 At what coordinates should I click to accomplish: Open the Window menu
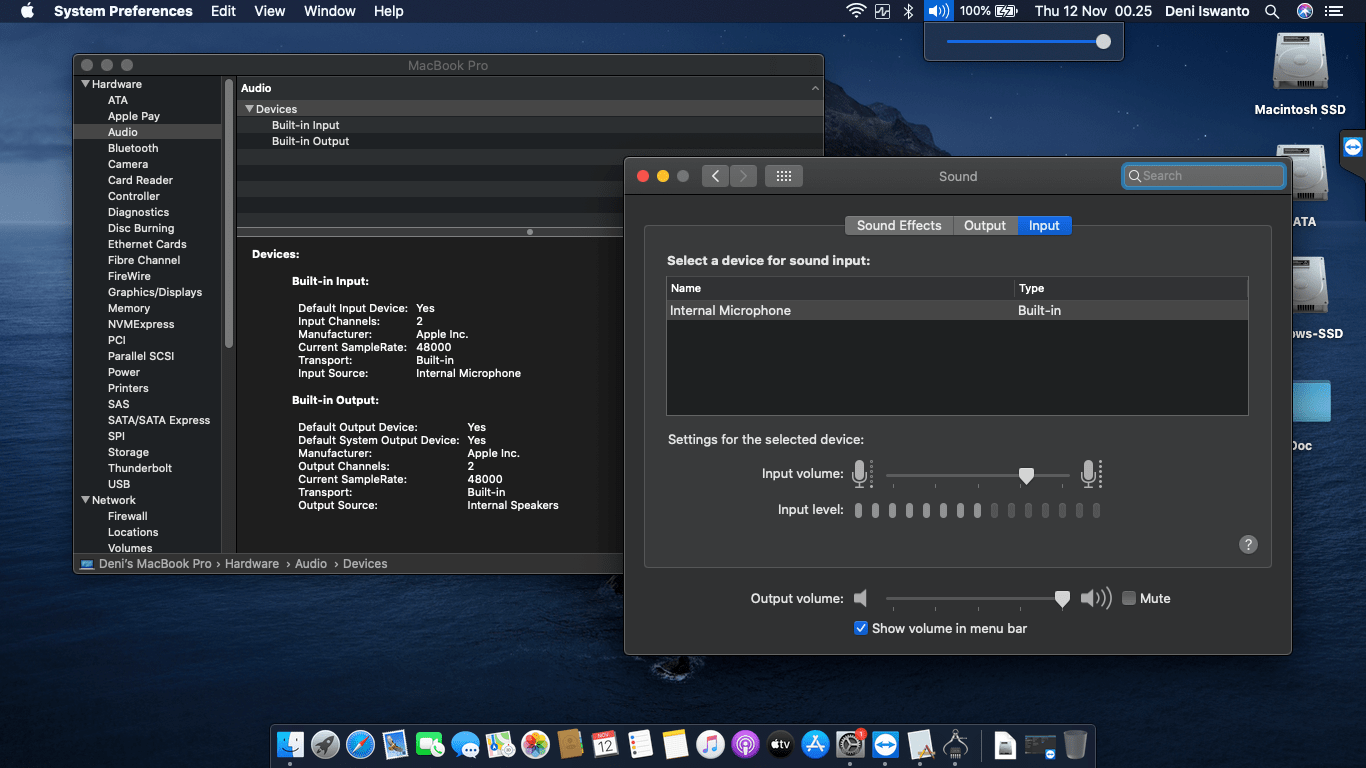coord(329,11)
